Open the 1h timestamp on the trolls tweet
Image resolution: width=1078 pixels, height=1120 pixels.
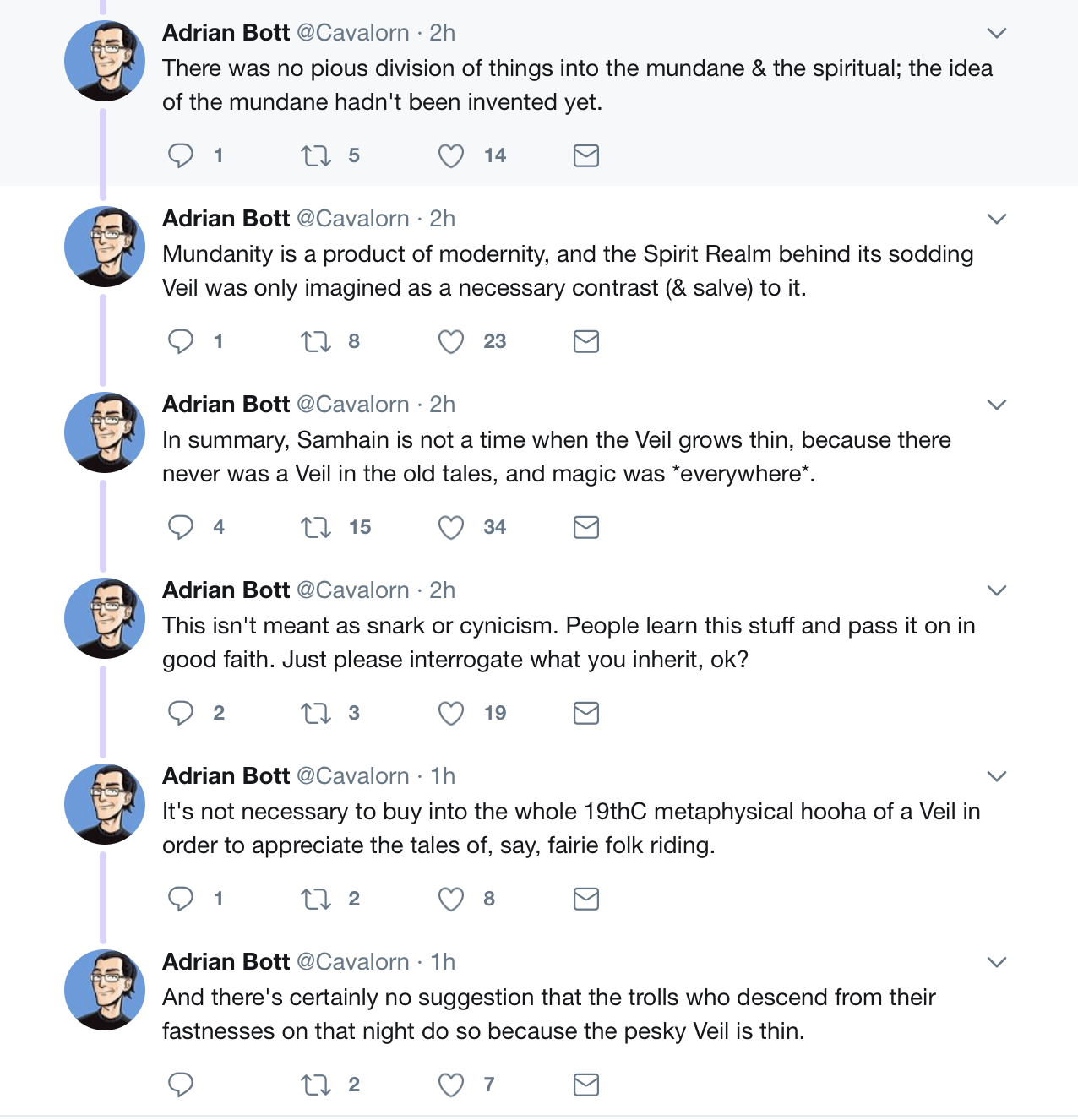[443, 962]
